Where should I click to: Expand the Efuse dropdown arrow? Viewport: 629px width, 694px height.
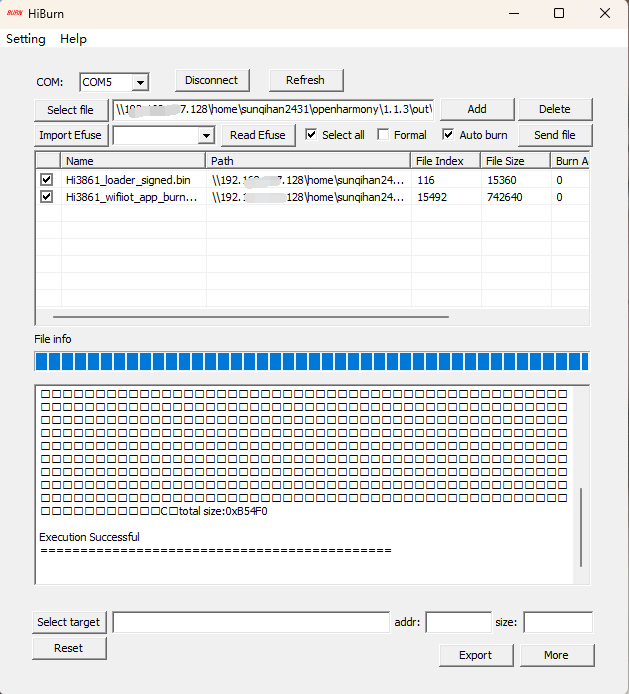(206, 135)
